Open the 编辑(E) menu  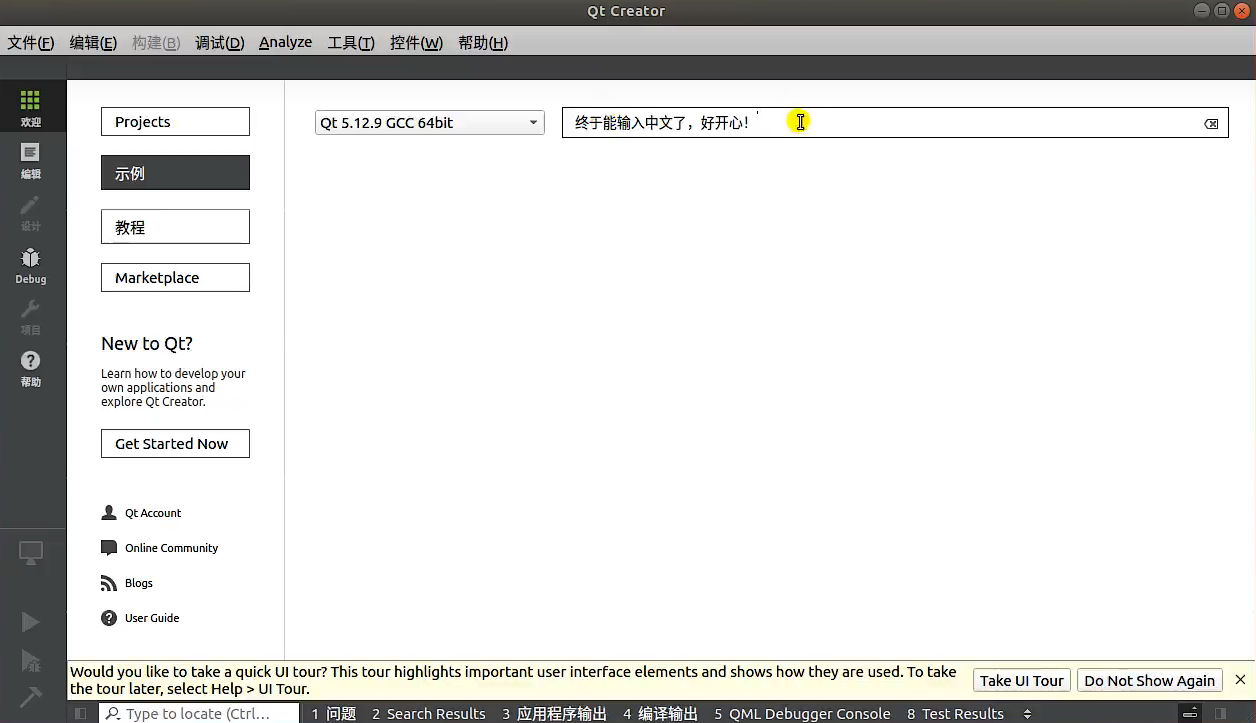click(x=93, y=43)
